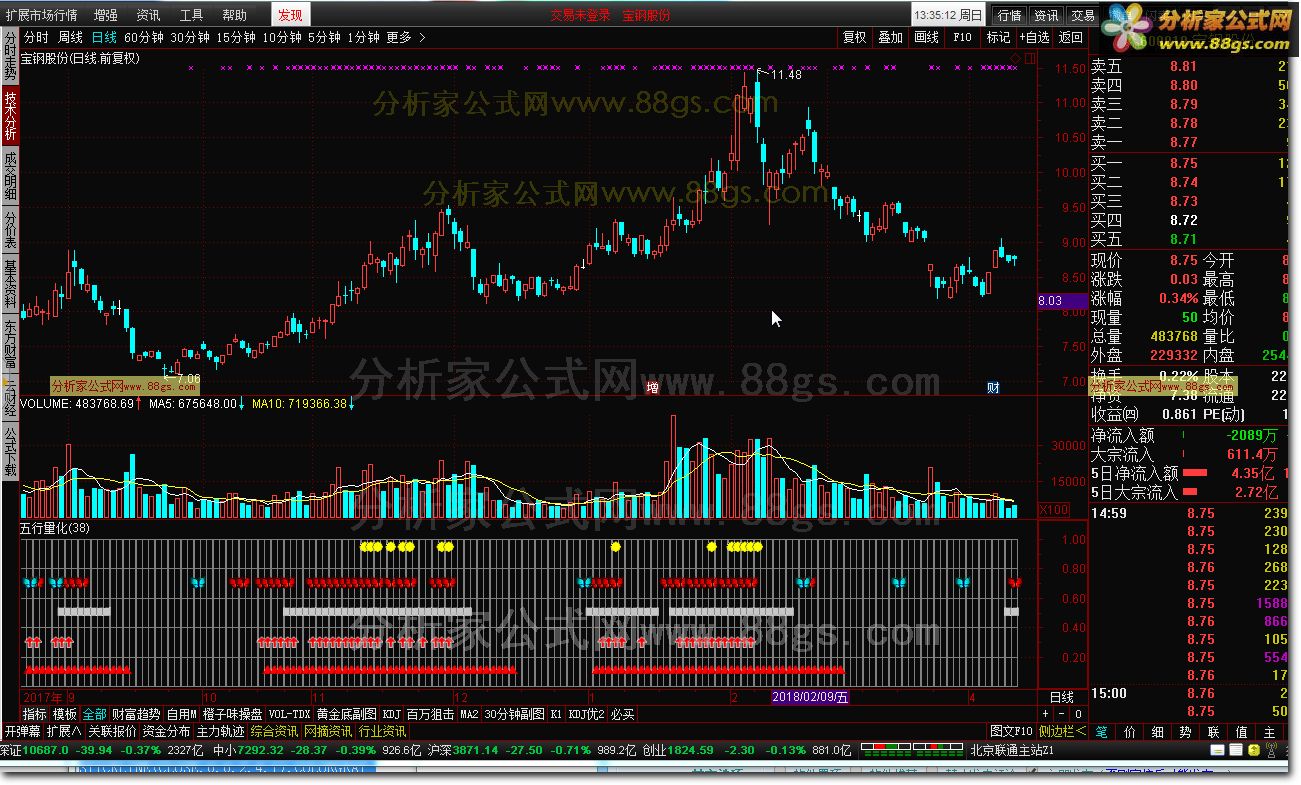This screenshot has width=1301, height=785.
Task: Click the X100 volume scale label
Action: click(1055, 510)
